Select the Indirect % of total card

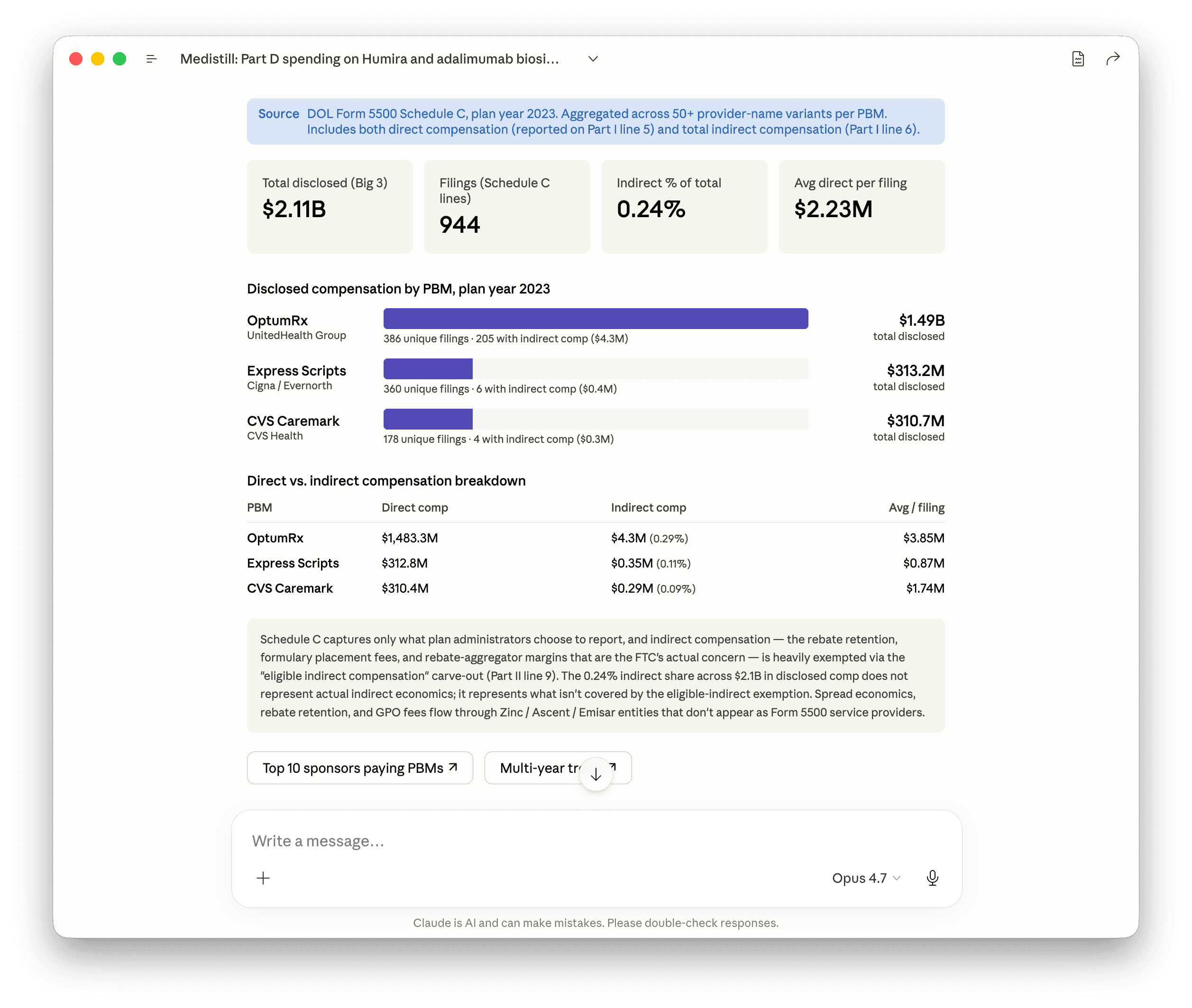pos(684,206)
